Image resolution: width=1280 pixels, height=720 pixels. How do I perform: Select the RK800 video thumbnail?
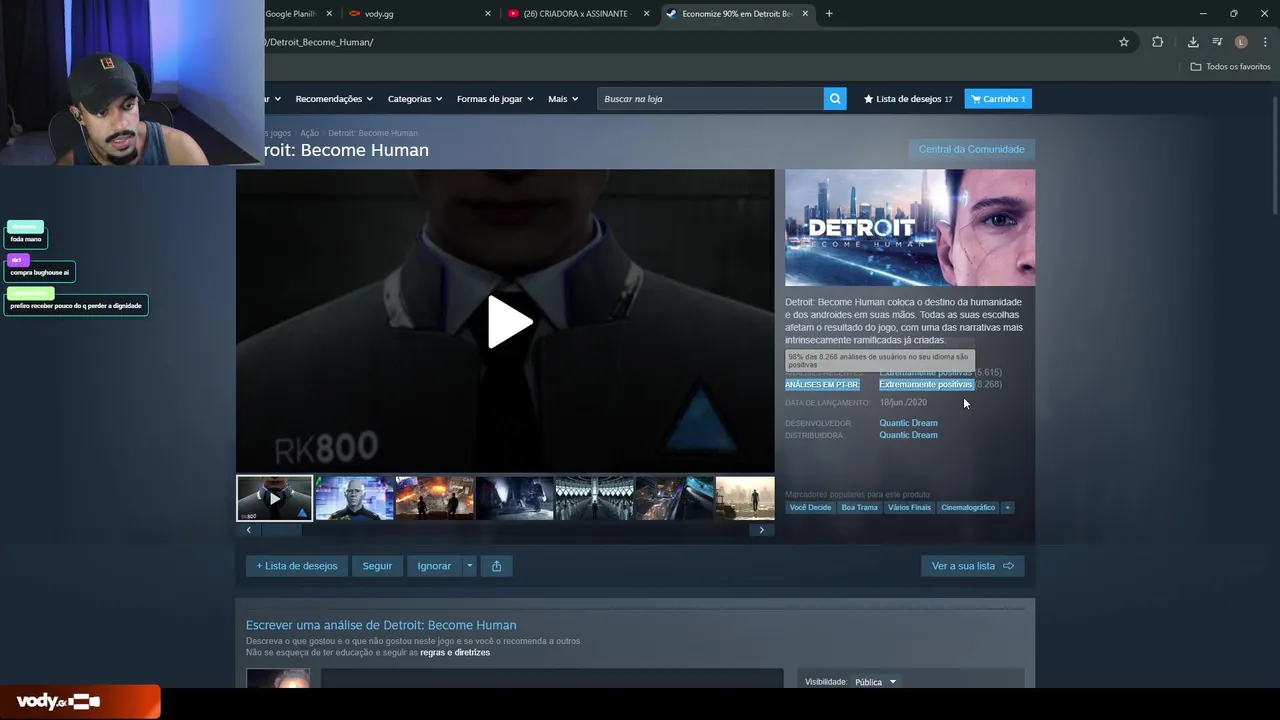click(x=274, y=498)
